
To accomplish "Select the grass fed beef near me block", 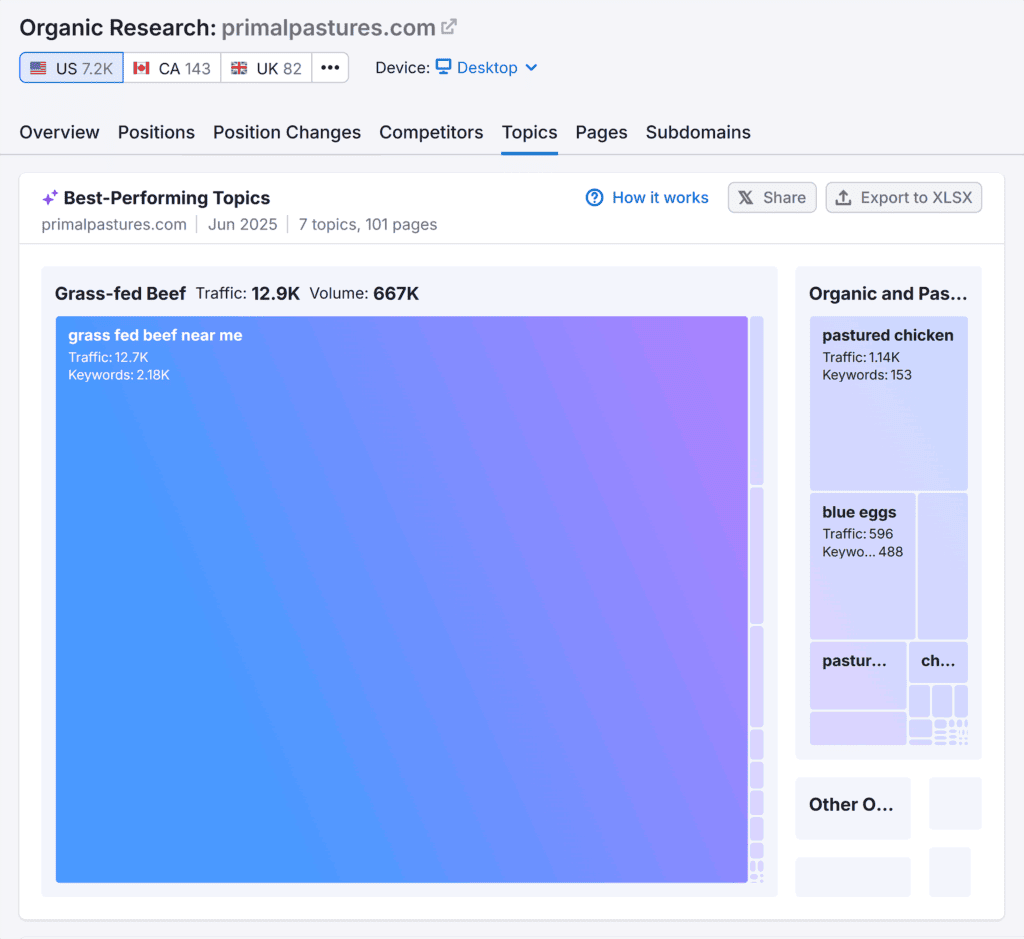I will pyautogui.click(x=400, y=600).
